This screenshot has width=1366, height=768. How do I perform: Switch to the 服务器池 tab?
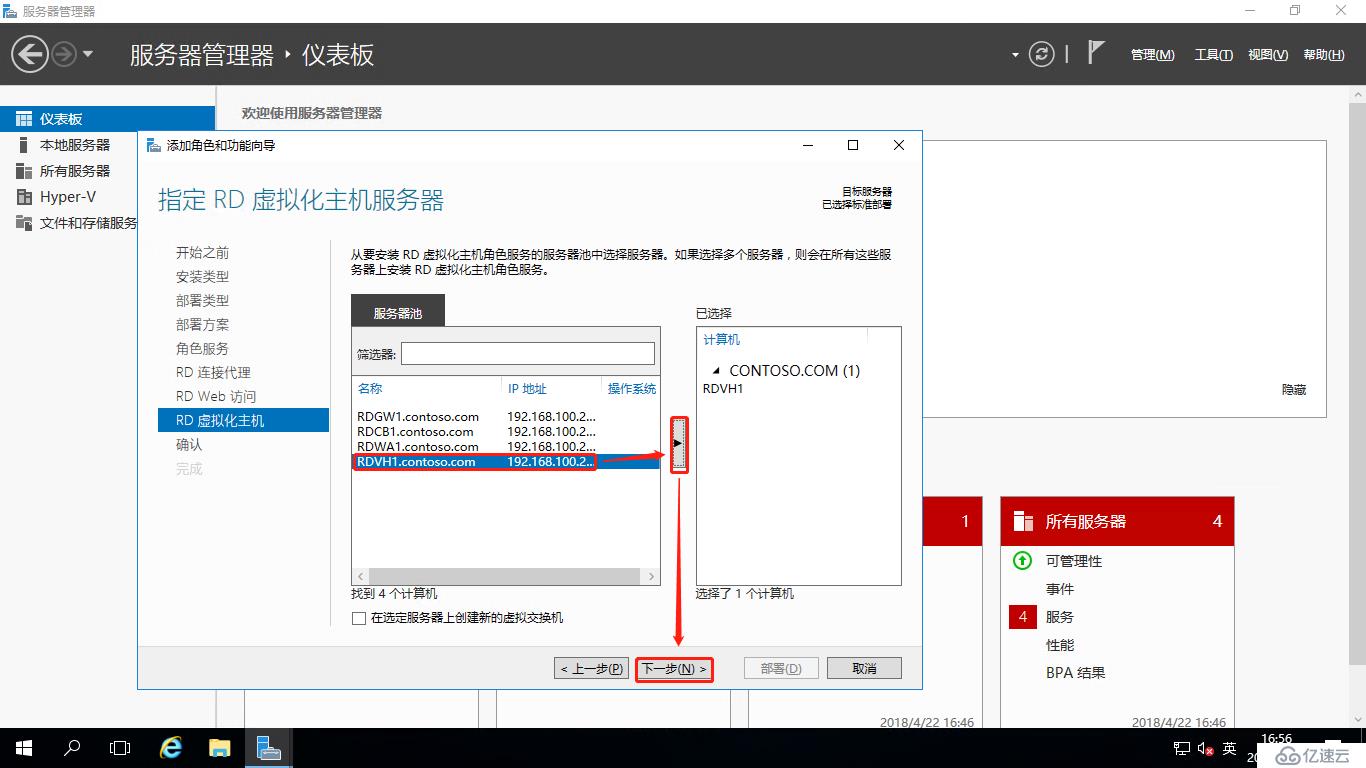tap(398, 312)
